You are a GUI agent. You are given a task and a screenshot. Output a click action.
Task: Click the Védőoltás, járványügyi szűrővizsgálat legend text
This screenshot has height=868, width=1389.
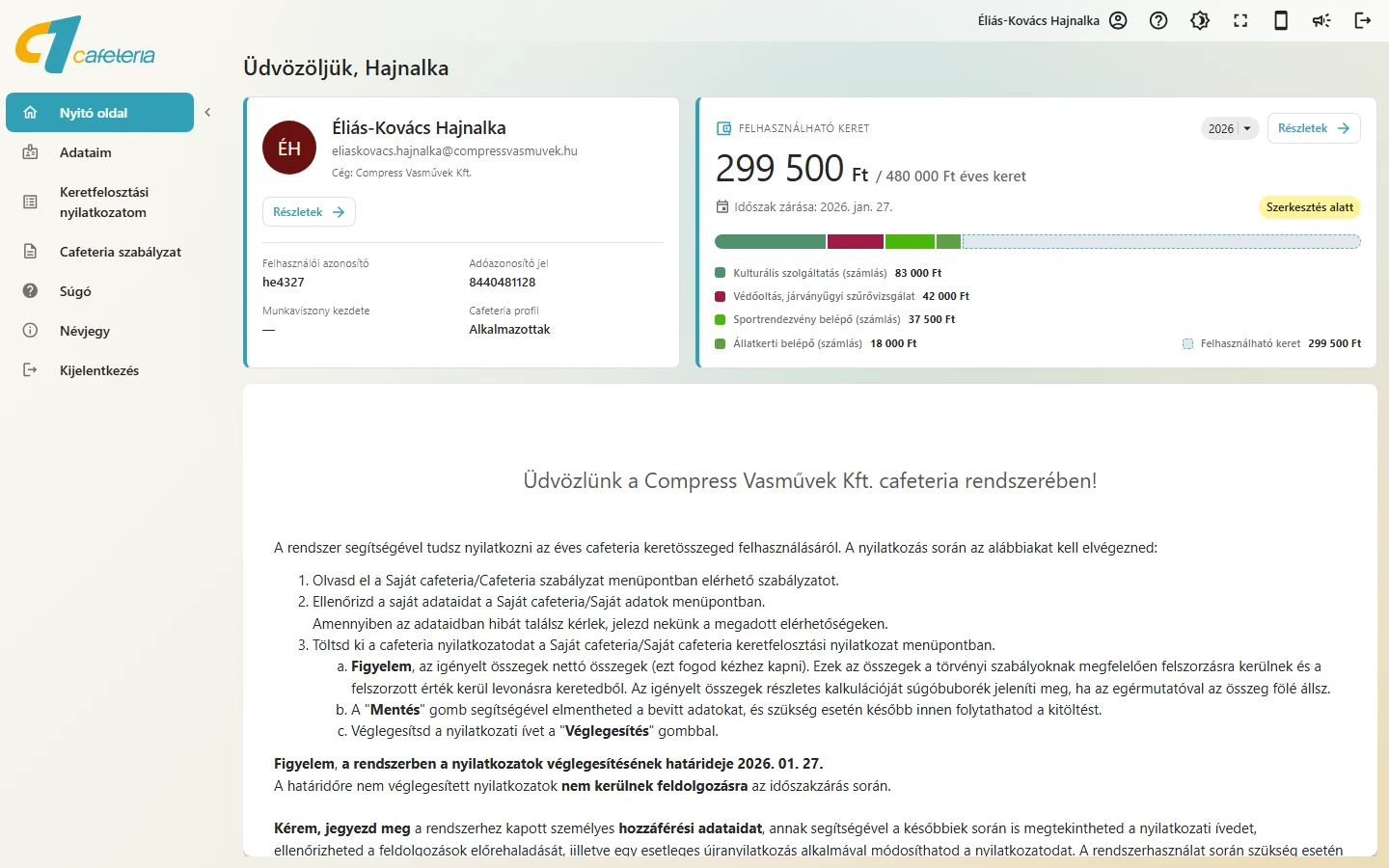824,296
